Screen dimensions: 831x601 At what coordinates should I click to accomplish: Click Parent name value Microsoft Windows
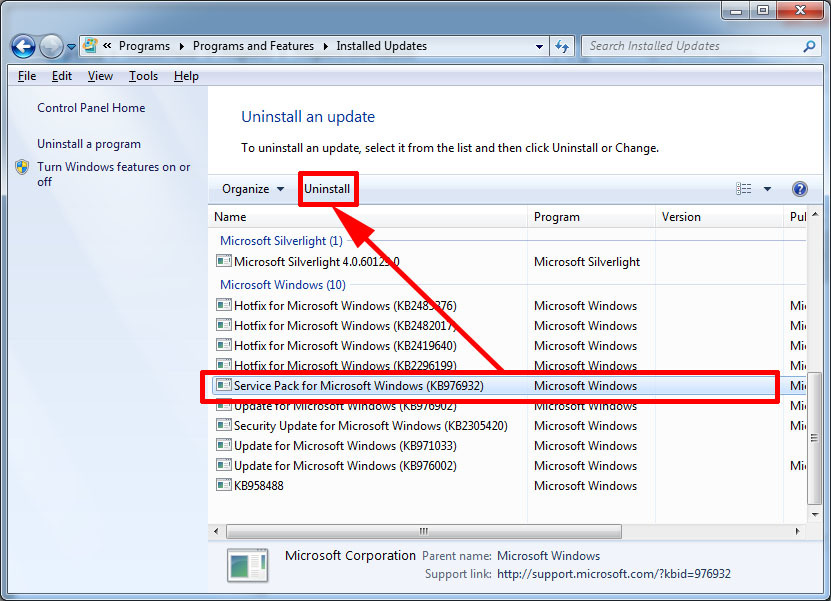pos(549,556)
